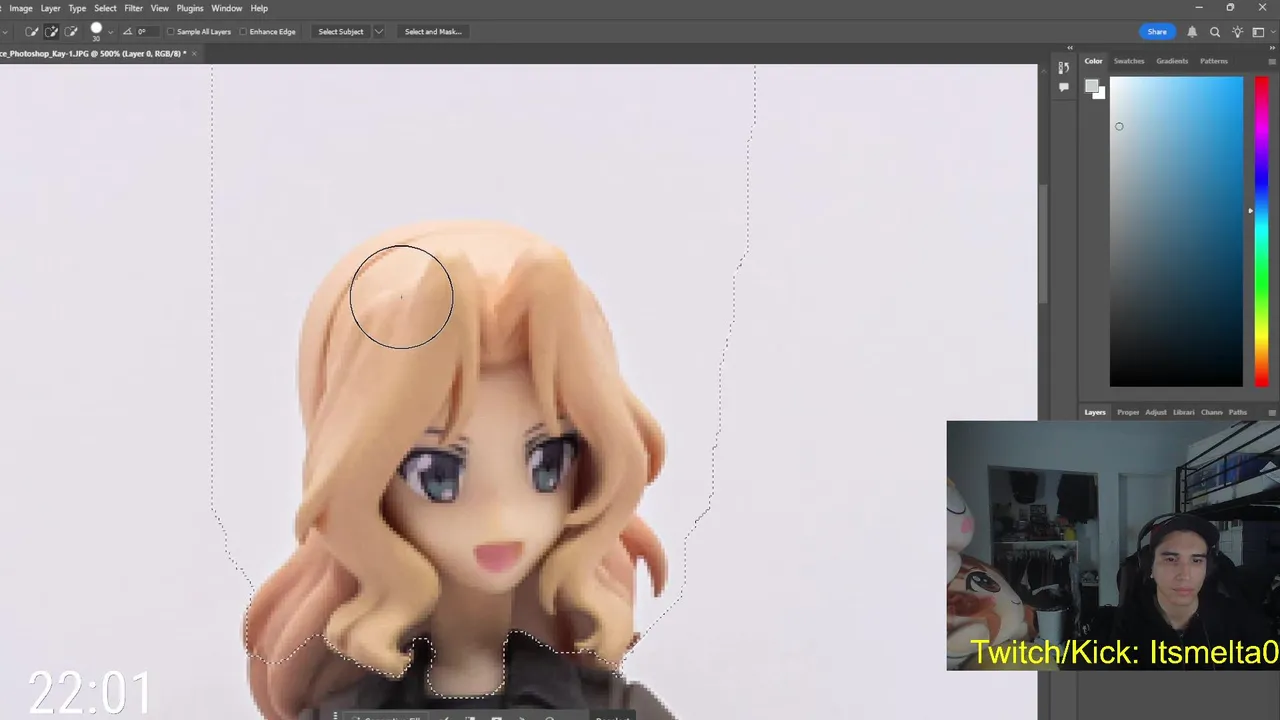Select the Color panel tab
The width and height of the screenshot is (1280, 720).
pyautogui.click(x=1094, y=61)
